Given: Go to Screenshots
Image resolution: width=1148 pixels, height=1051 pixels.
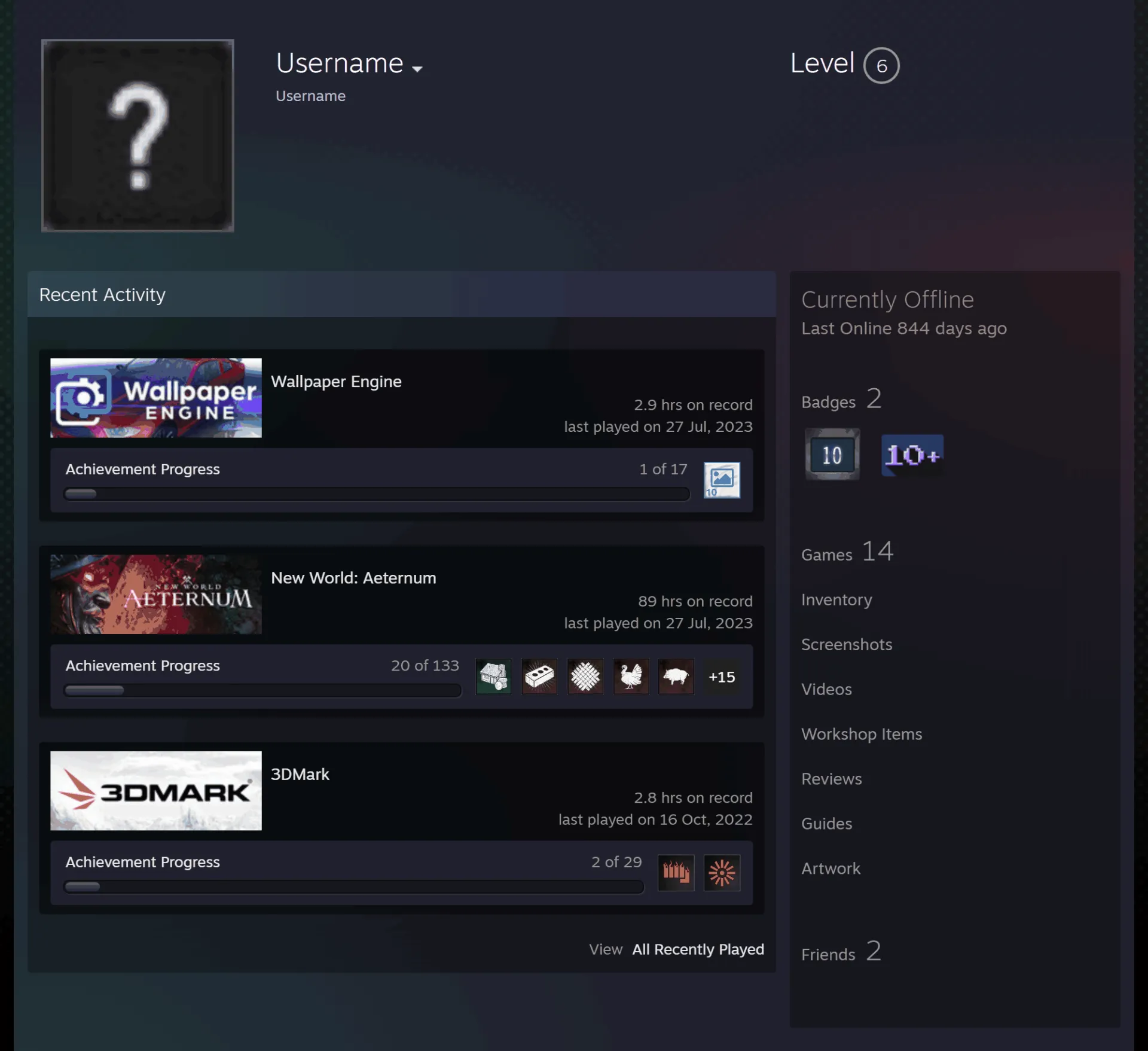Looking at the screenshot, I should [847, 644].
